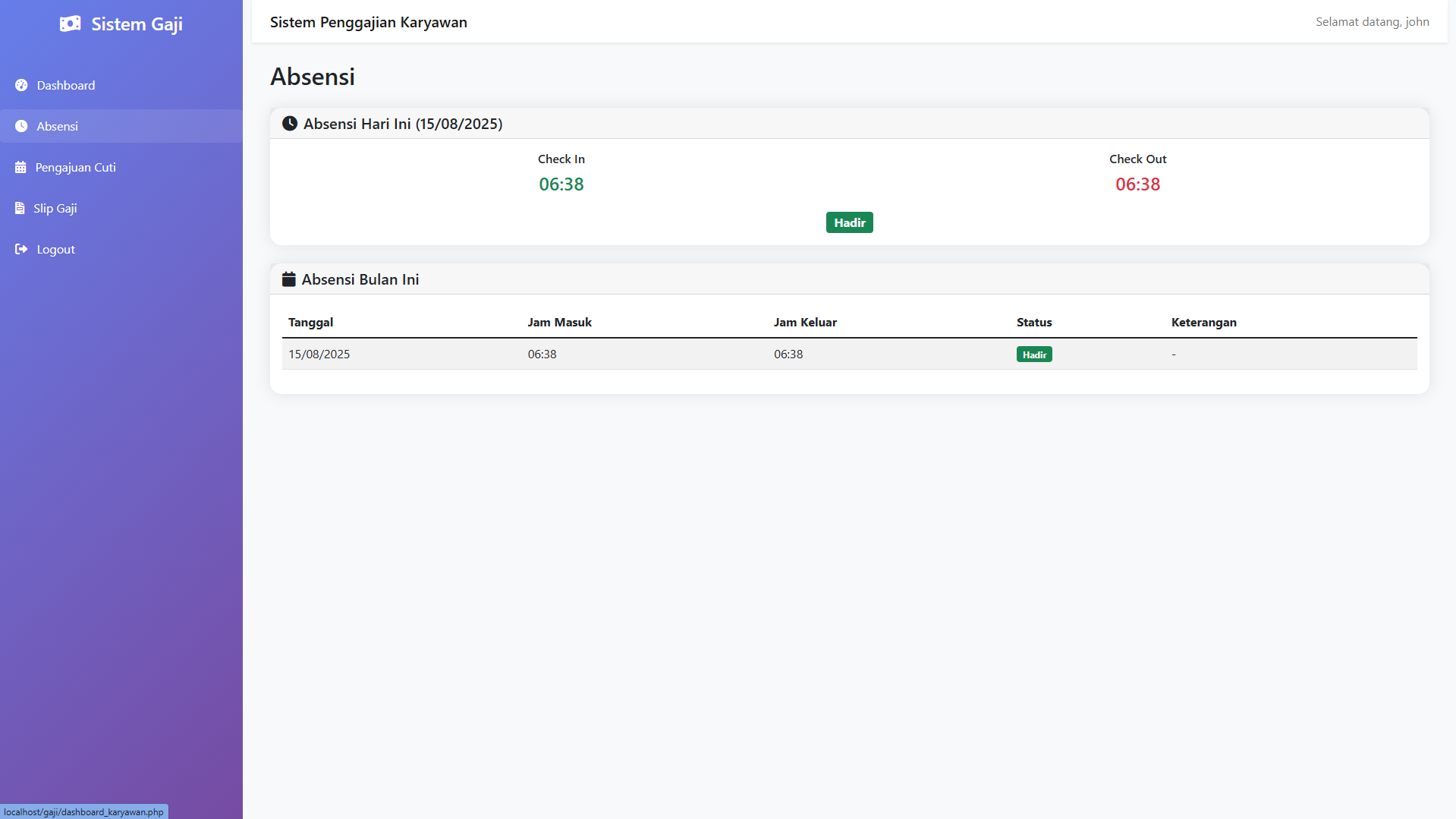Viewport: 1456px width, 819px height.
Task: Click the Sistem Gaji brand title
Action: click(137, 24)
